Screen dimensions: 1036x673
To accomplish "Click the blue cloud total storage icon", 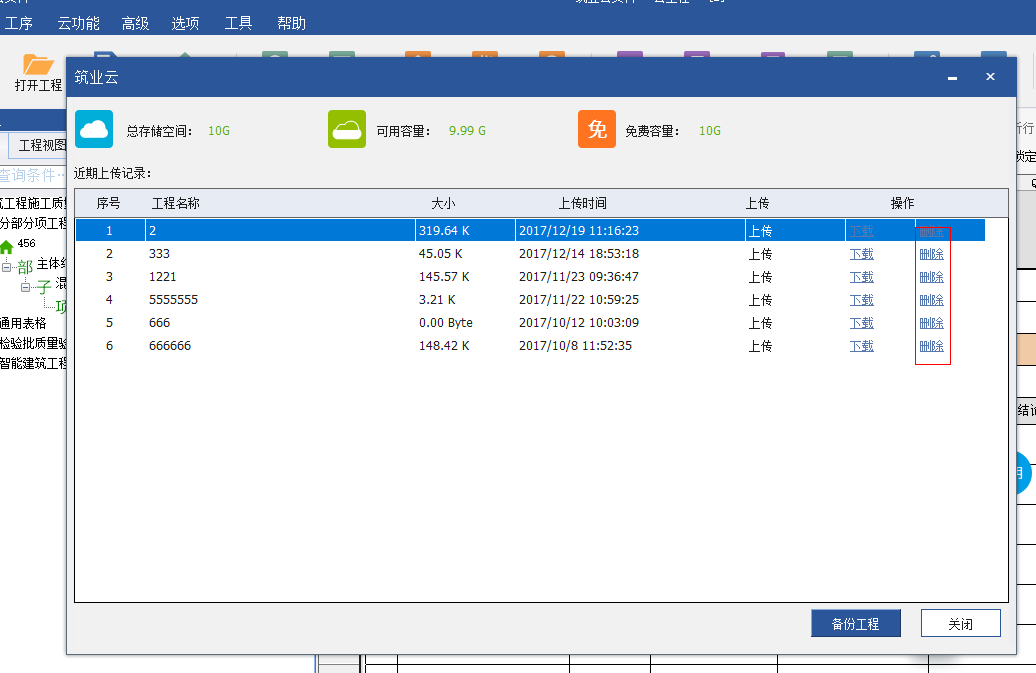I will click(94, 129).
